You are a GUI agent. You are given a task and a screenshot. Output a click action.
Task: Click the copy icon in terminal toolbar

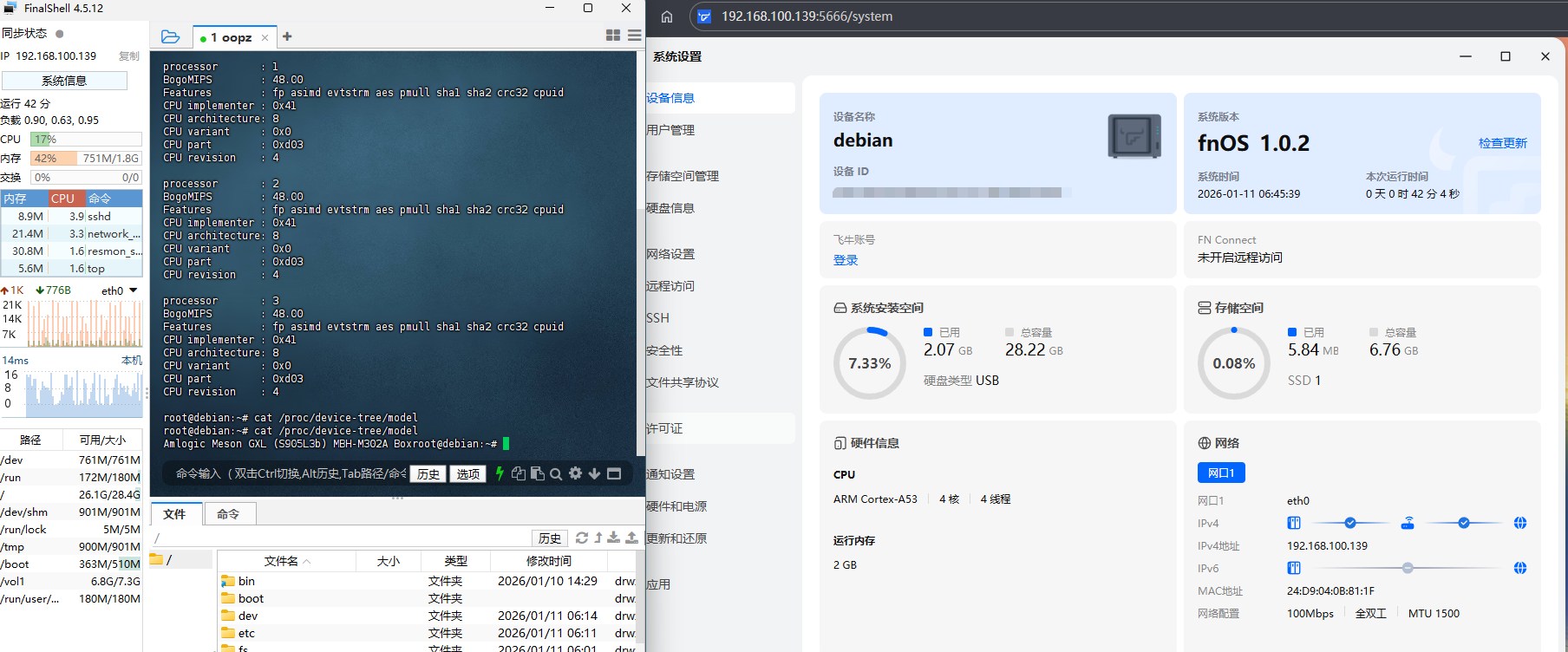pyautogui.click(x=519, y=473)
